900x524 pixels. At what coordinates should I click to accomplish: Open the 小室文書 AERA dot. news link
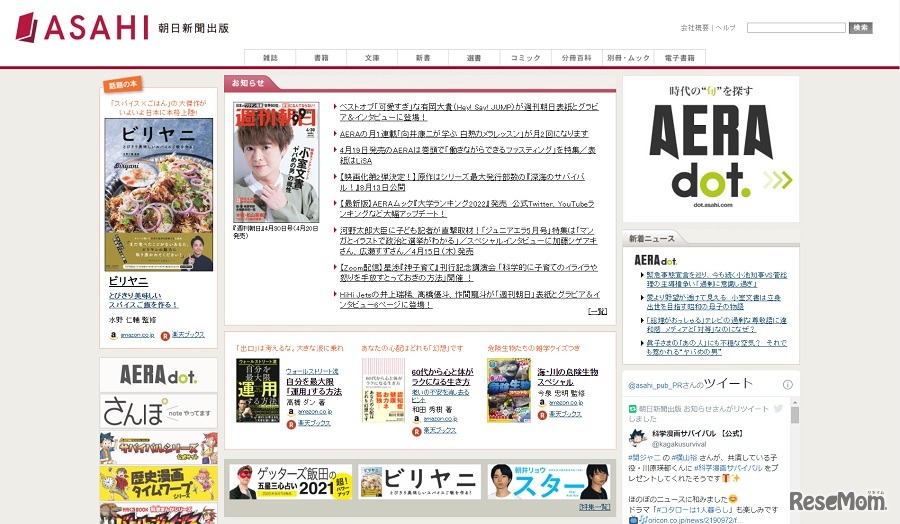pos(713,302)
